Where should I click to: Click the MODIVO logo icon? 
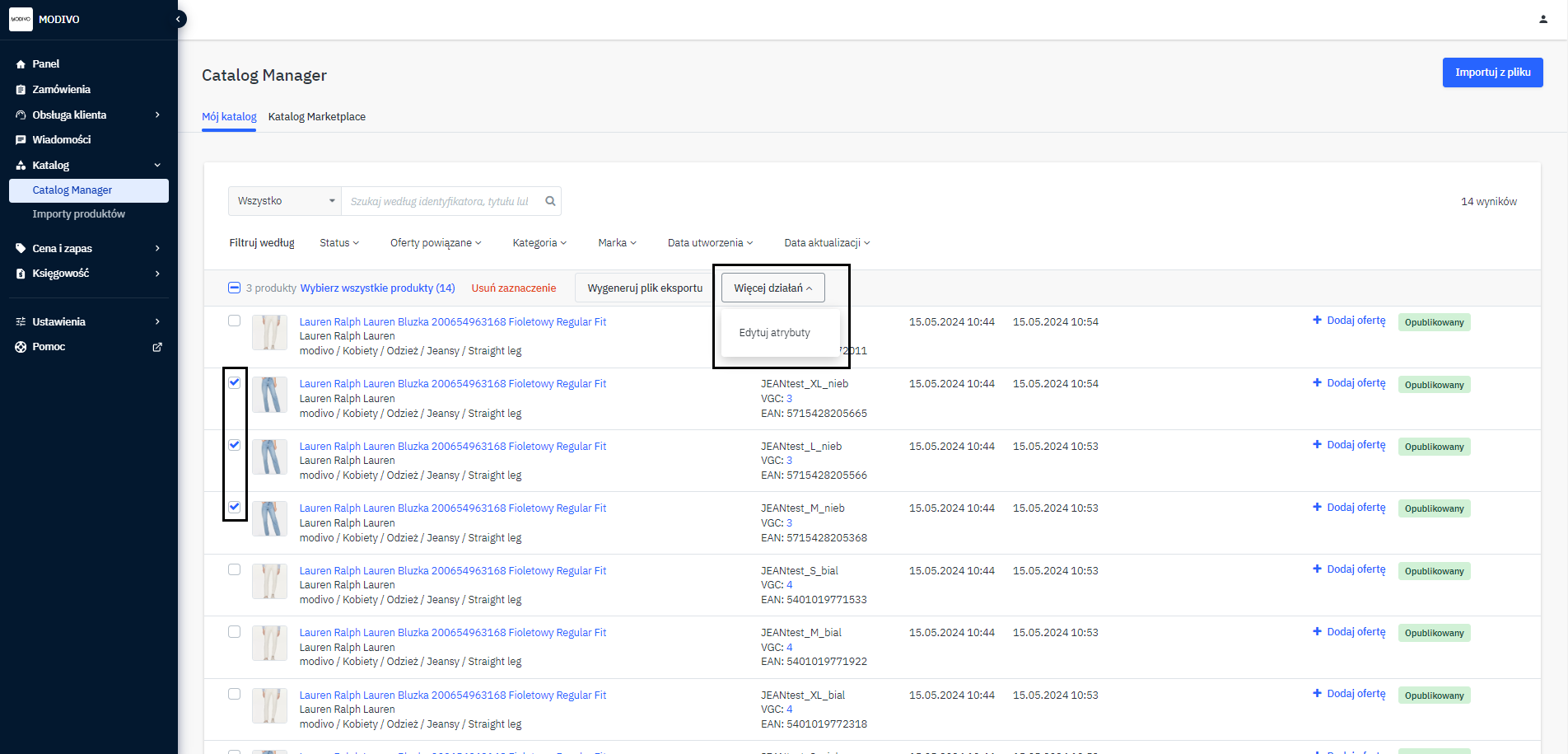21,19
